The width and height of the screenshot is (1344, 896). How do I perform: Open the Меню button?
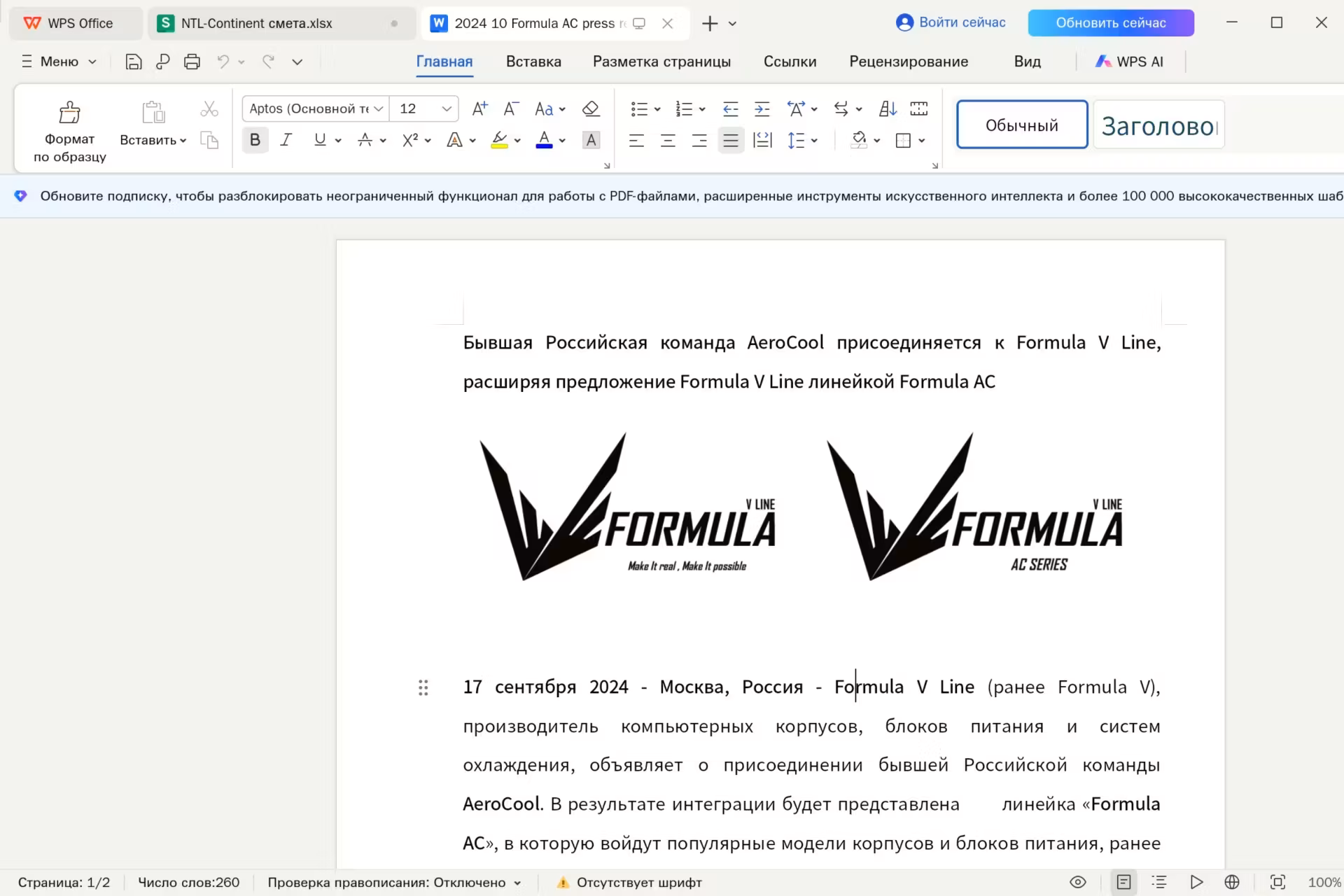point(59,62)
